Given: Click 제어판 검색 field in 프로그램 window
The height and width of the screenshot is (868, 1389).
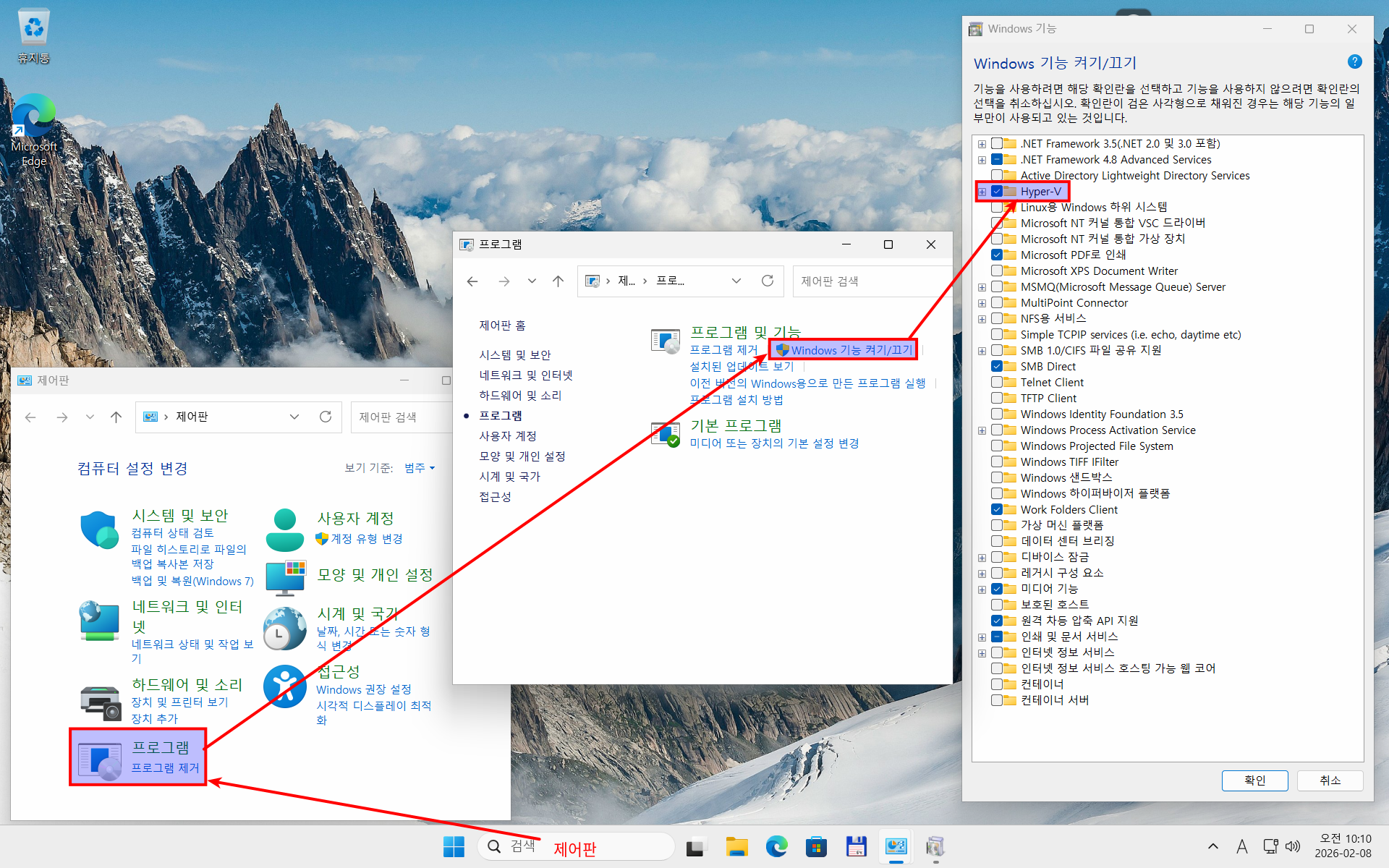Looking at the screenshot, I should (x=872, y=281).
